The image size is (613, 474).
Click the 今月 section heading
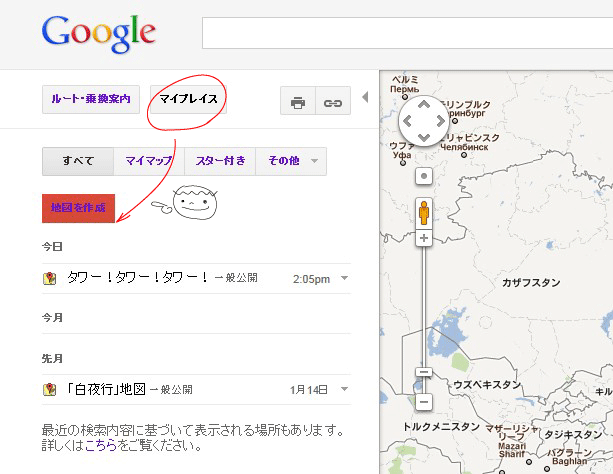[52, 318]
